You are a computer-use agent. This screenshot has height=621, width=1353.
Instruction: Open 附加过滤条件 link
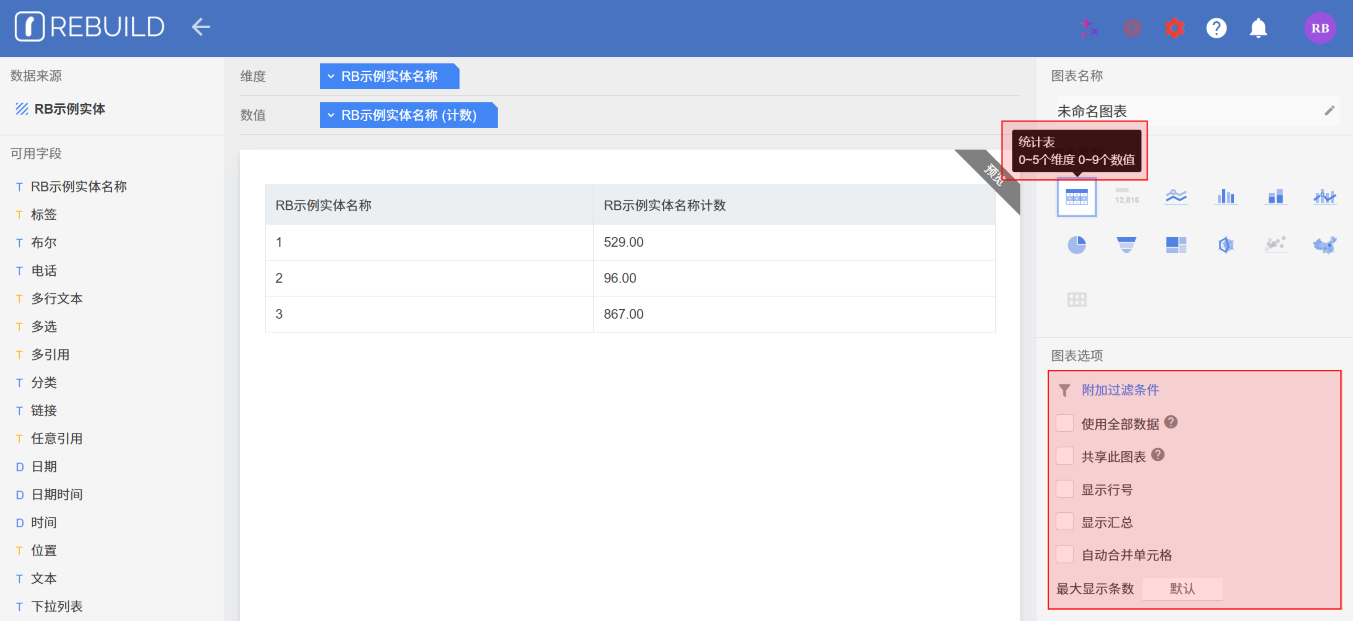1120,391
